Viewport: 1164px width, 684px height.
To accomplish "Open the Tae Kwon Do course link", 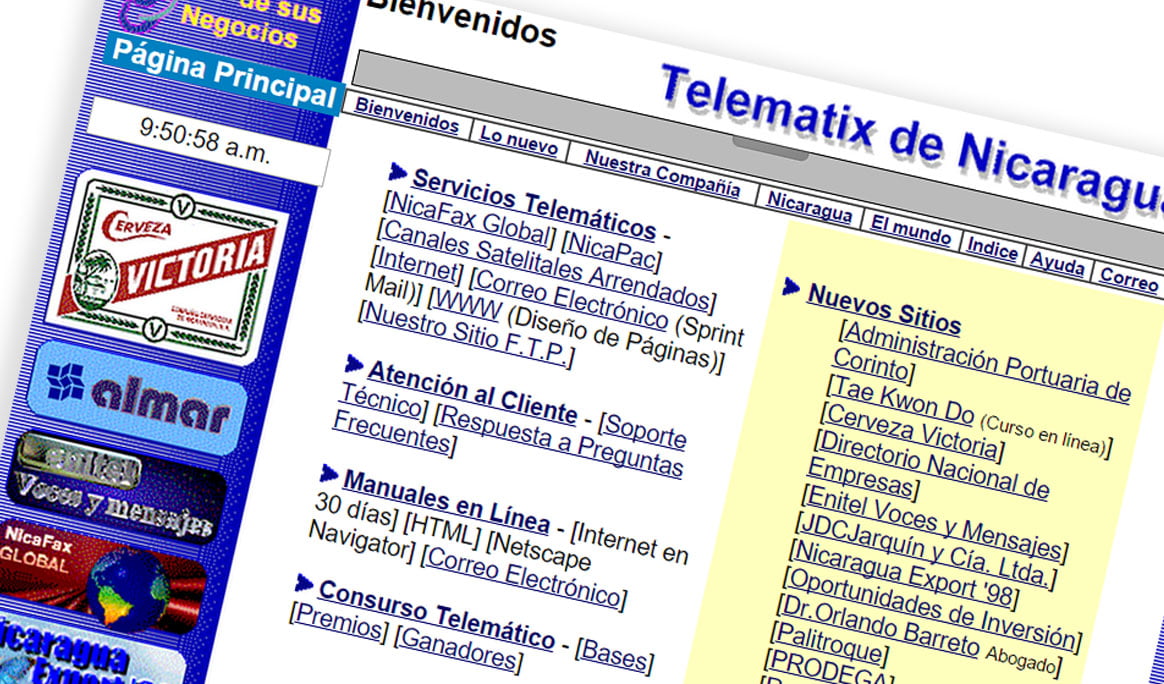I will 902,400.
